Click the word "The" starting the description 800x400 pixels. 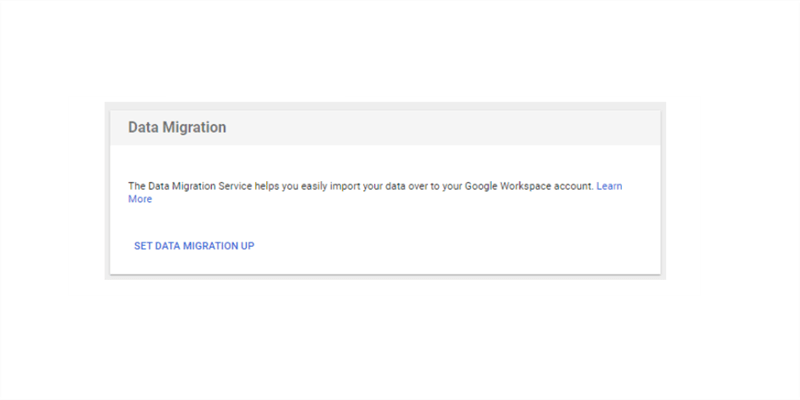click(137, 187)
